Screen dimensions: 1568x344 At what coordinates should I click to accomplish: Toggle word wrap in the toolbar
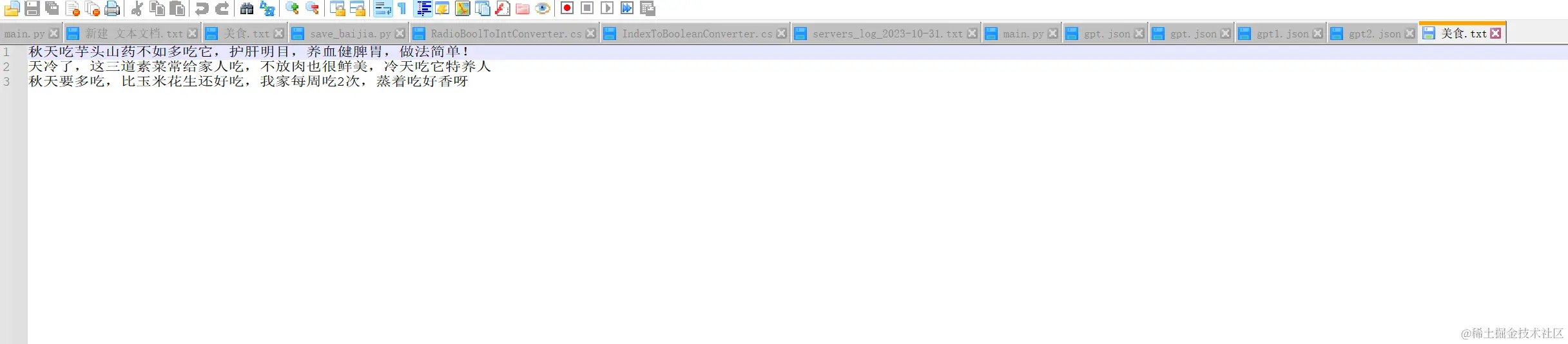pos(382,8)
